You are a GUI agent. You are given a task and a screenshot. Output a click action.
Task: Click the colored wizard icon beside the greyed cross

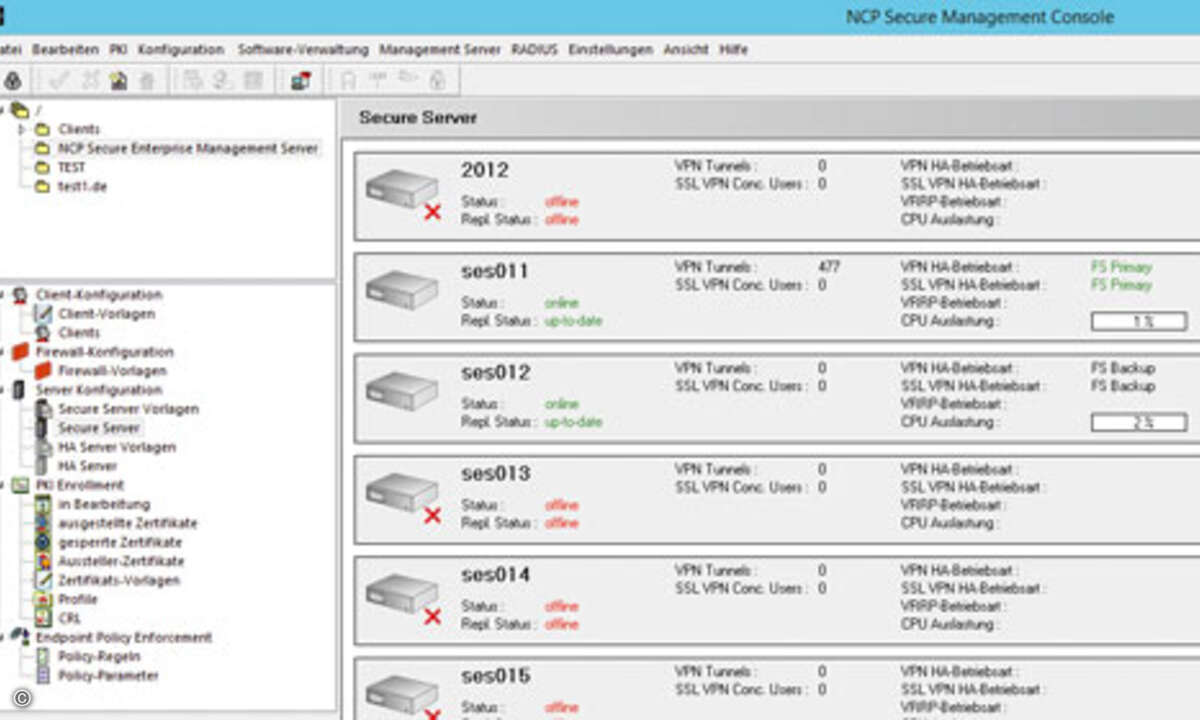click(x=118, y=81)
